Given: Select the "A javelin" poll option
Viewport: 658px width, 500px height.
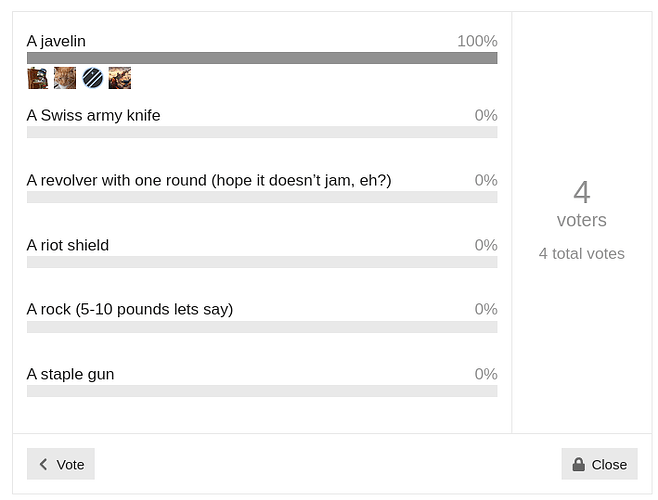Looking at the screenshot, I should coord(56,41).
